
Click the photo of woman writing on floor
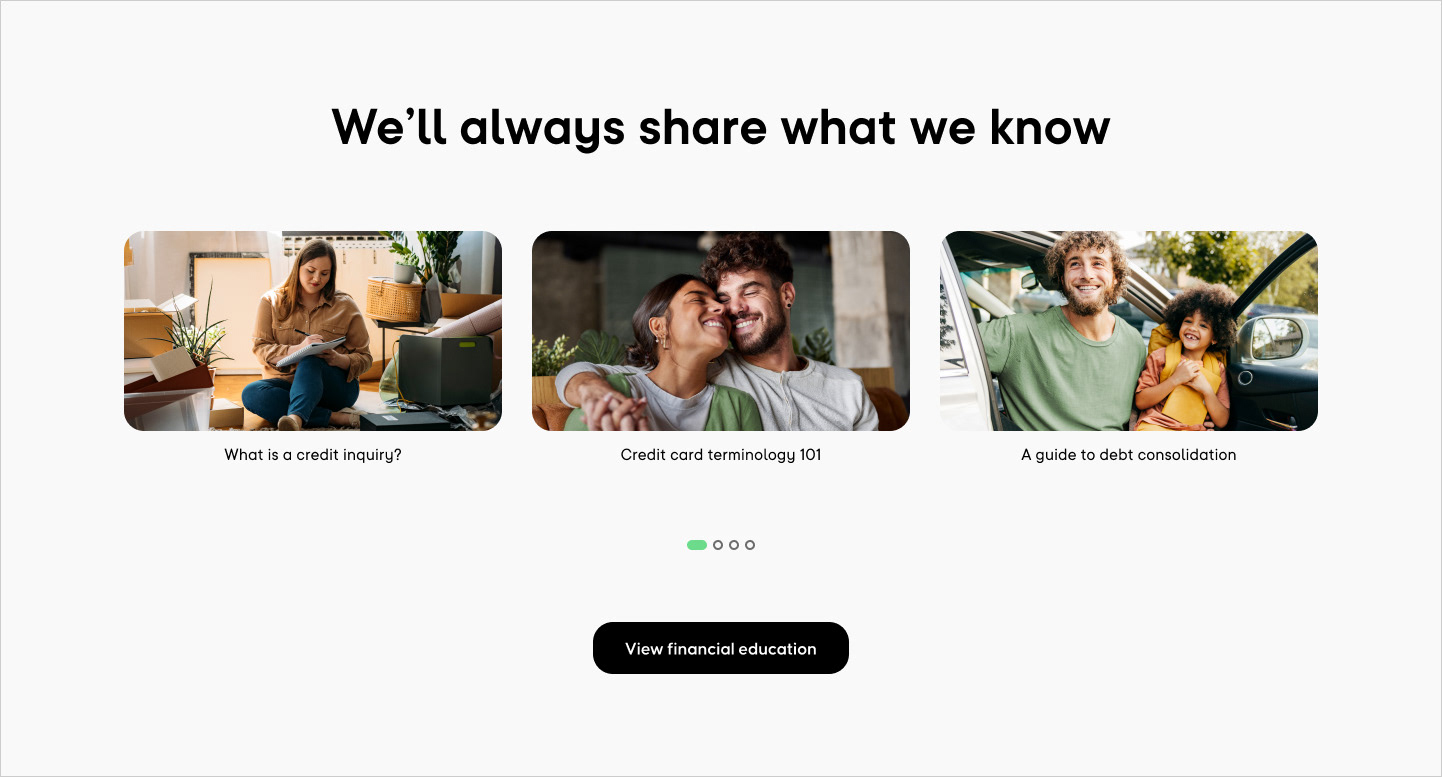313,331
